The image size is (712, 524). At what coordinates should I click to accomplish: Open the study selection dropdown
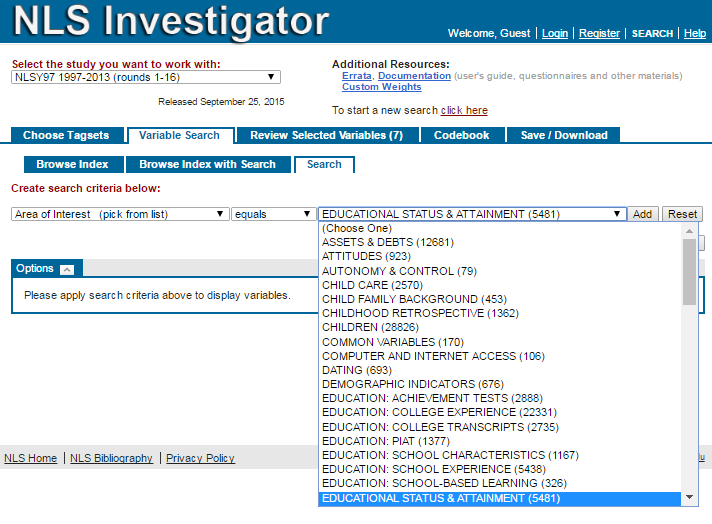point(146,77)
